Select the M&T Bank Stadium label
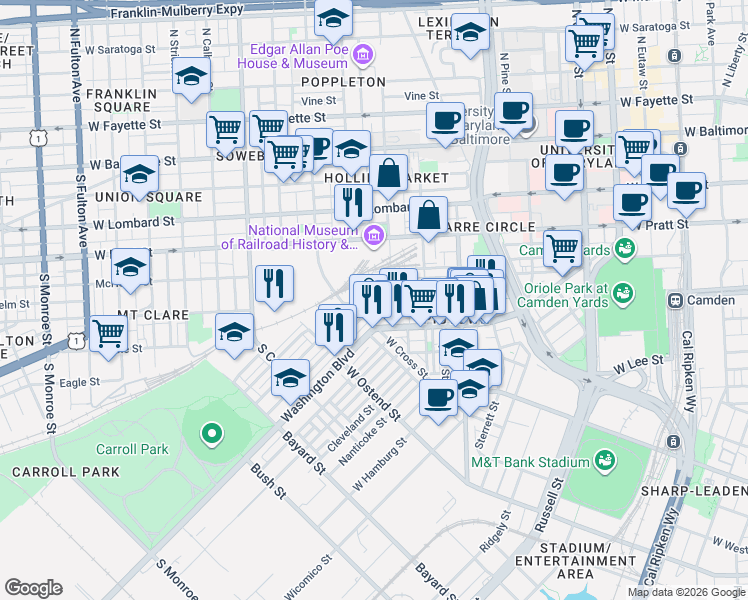 (x=530, y=462)
